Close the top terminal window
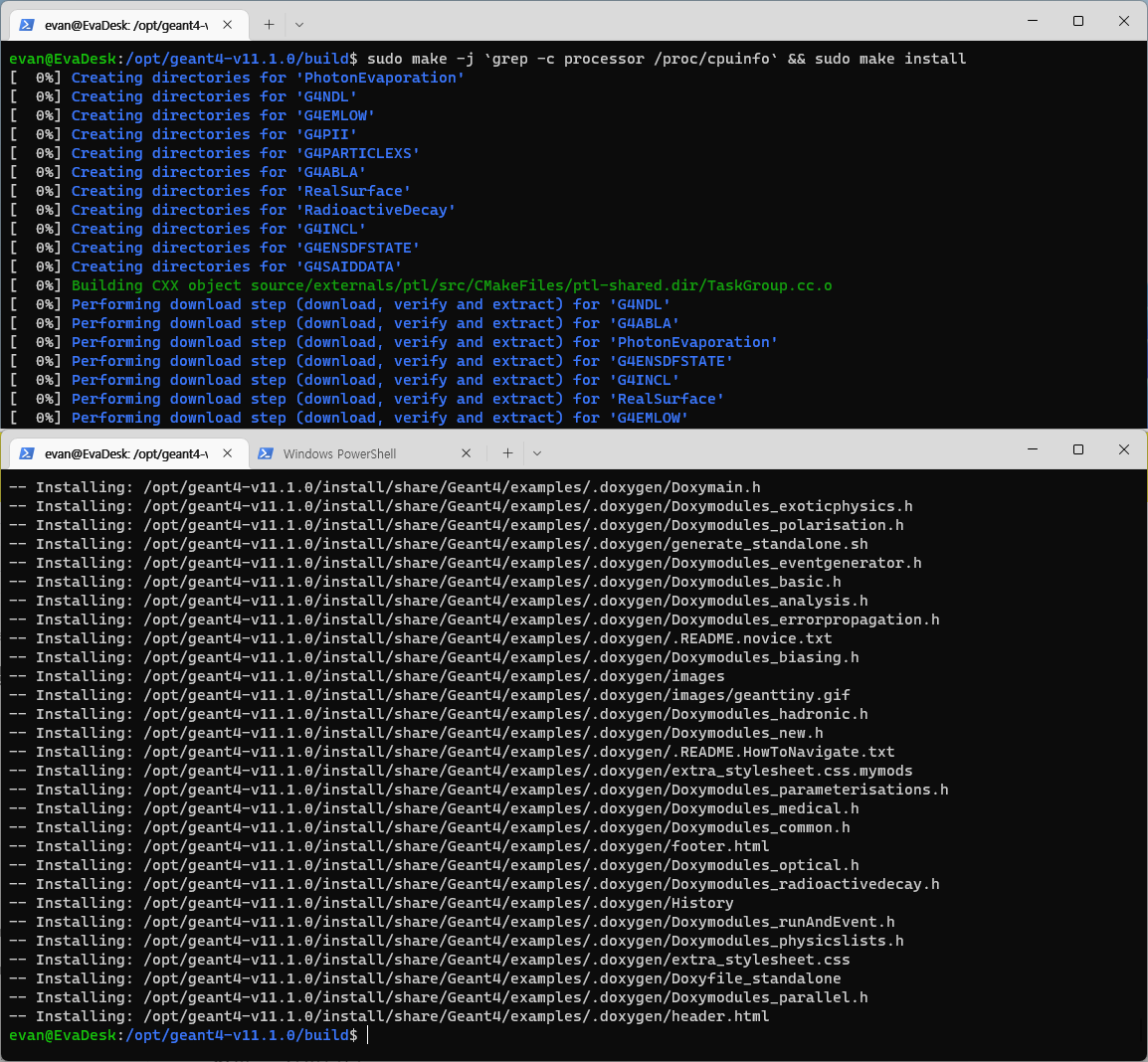 click(x=1124, y=21)
